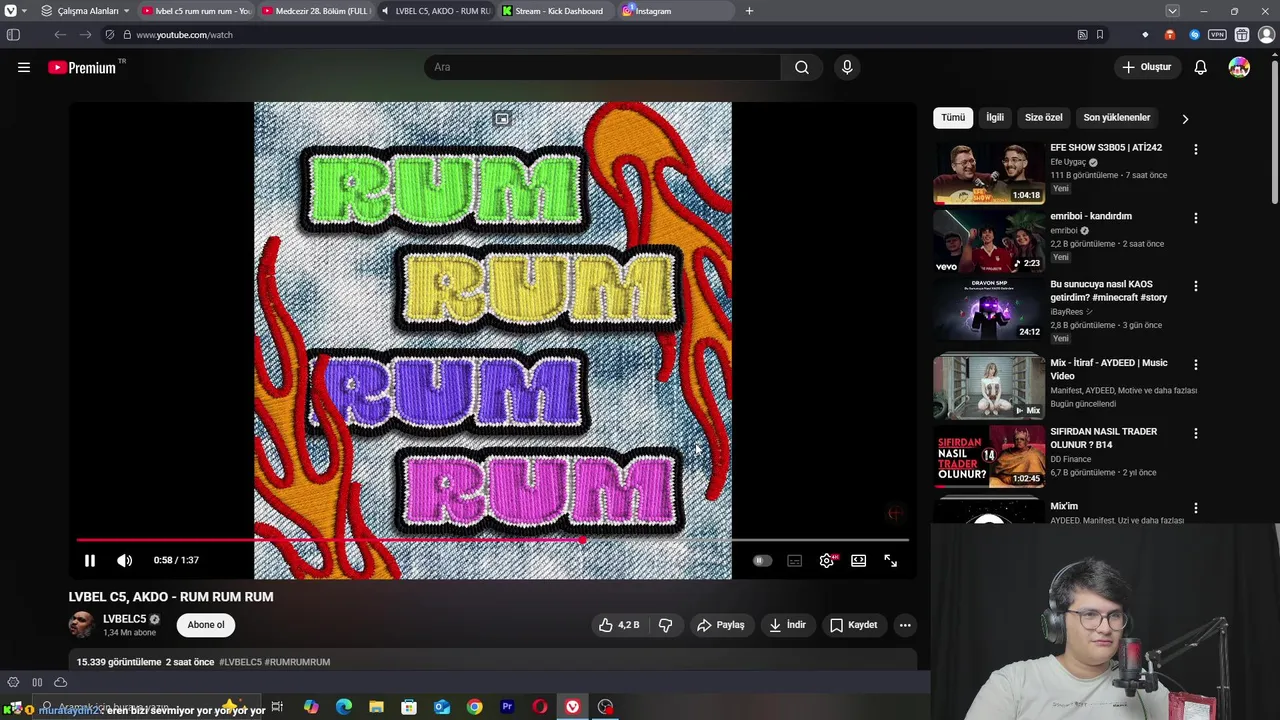Switch to theater mode
Viewport: 1280px width, 720px height.
[x=858, y=561]
